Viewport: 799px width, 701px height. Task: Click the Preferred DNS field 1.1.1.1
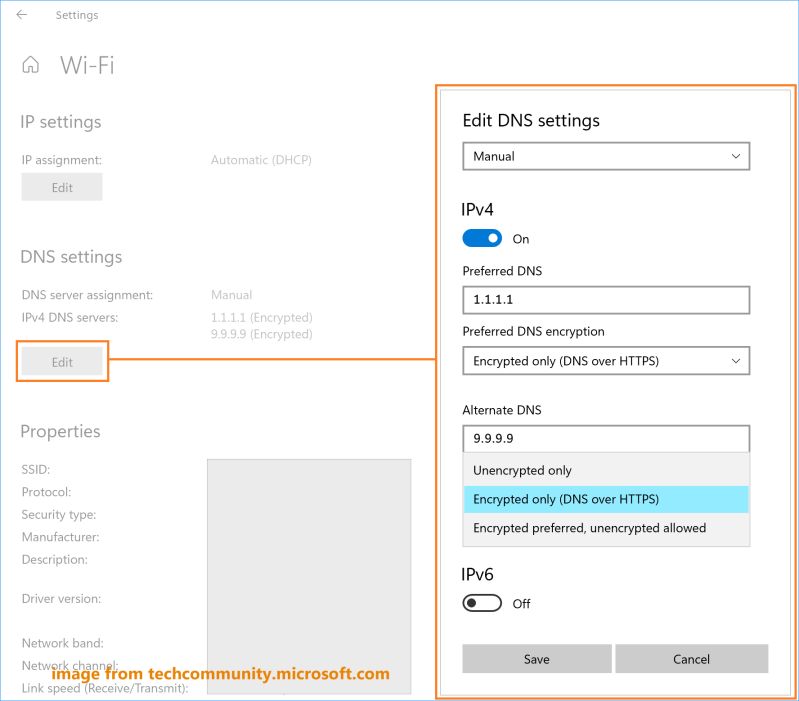[606, 300]
